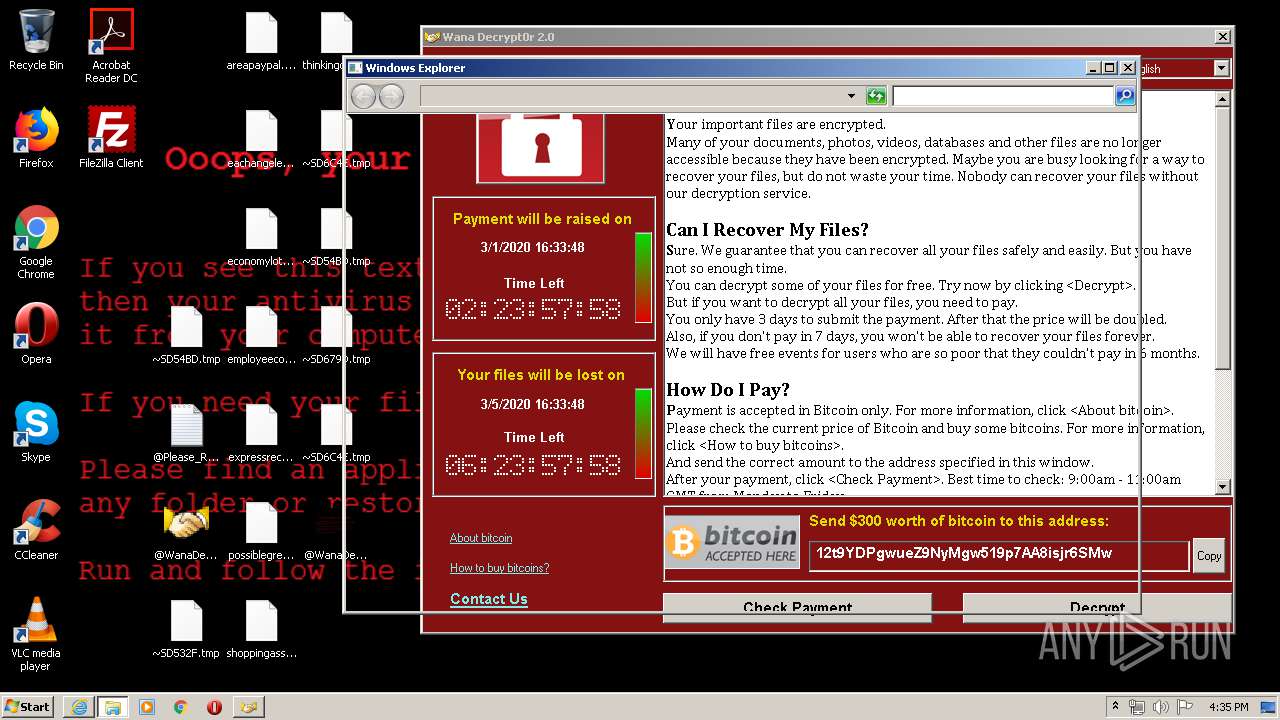Select the economylot file on desktop
The image size is (1280, 720).
(261, 237)
